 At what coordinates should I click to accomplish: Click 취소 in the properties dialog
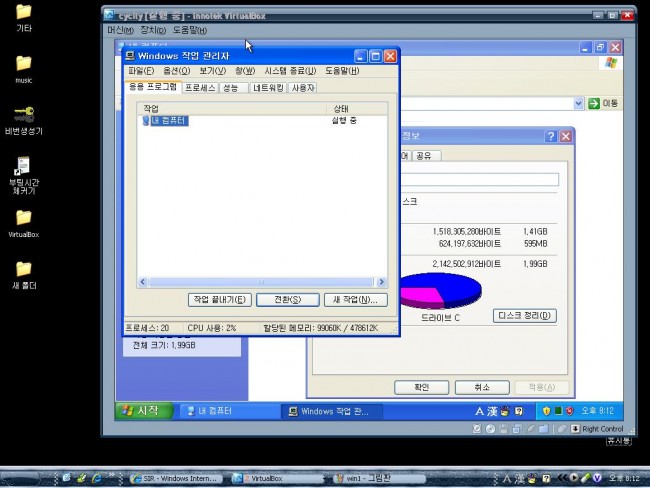coord(482,387)
